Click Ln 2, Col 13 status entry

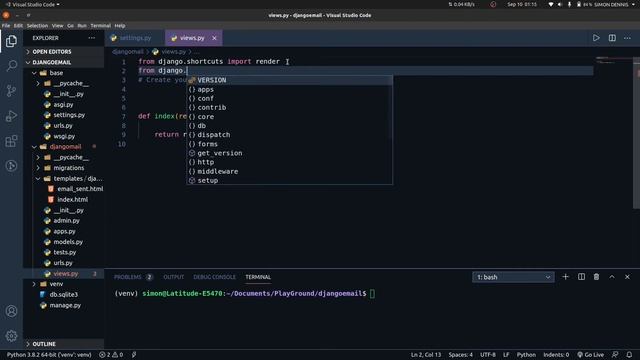426,355
